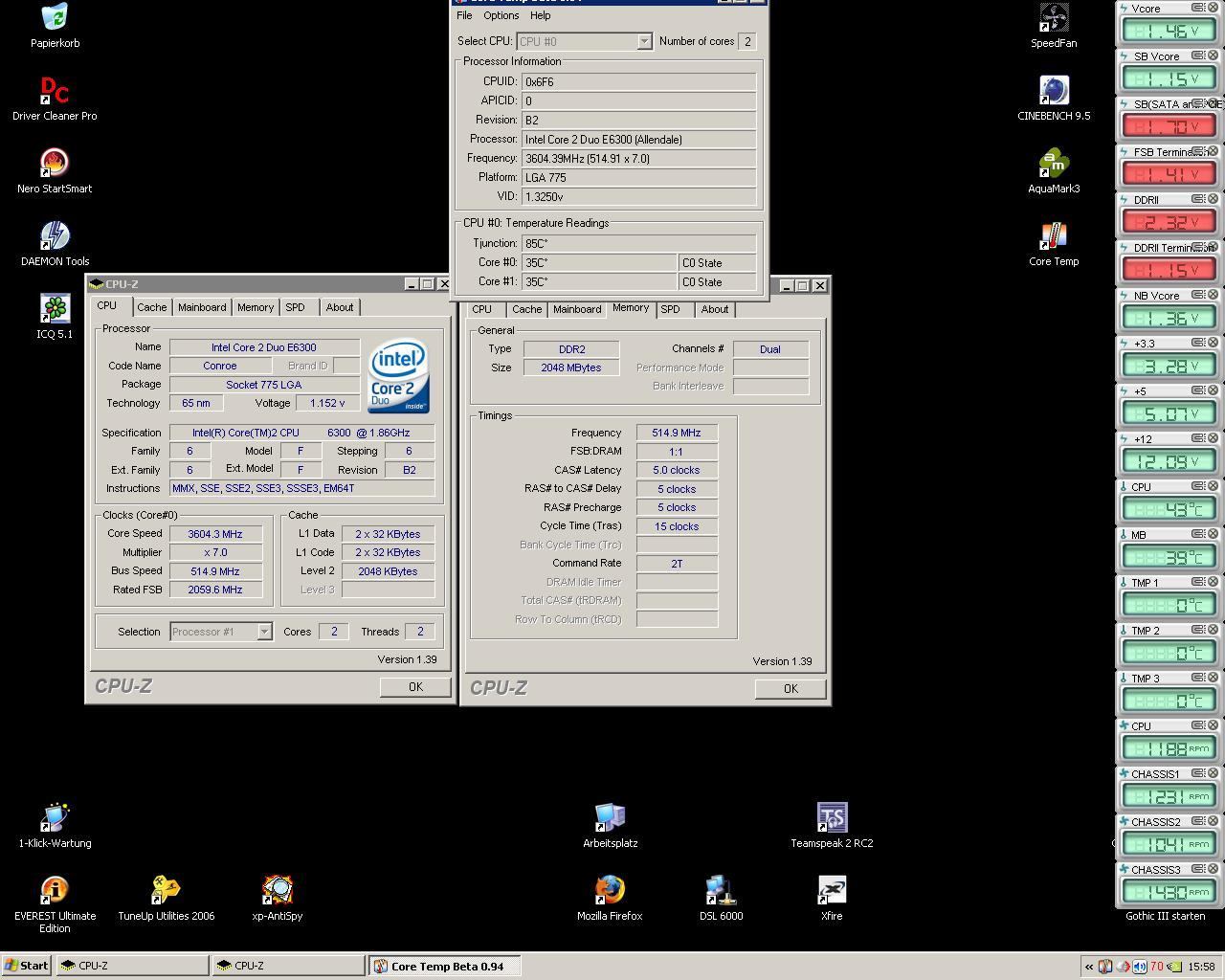Select Core Temp Beta 0.94 taskbar button
1225x980 pixels.
[x=445, y=966]
